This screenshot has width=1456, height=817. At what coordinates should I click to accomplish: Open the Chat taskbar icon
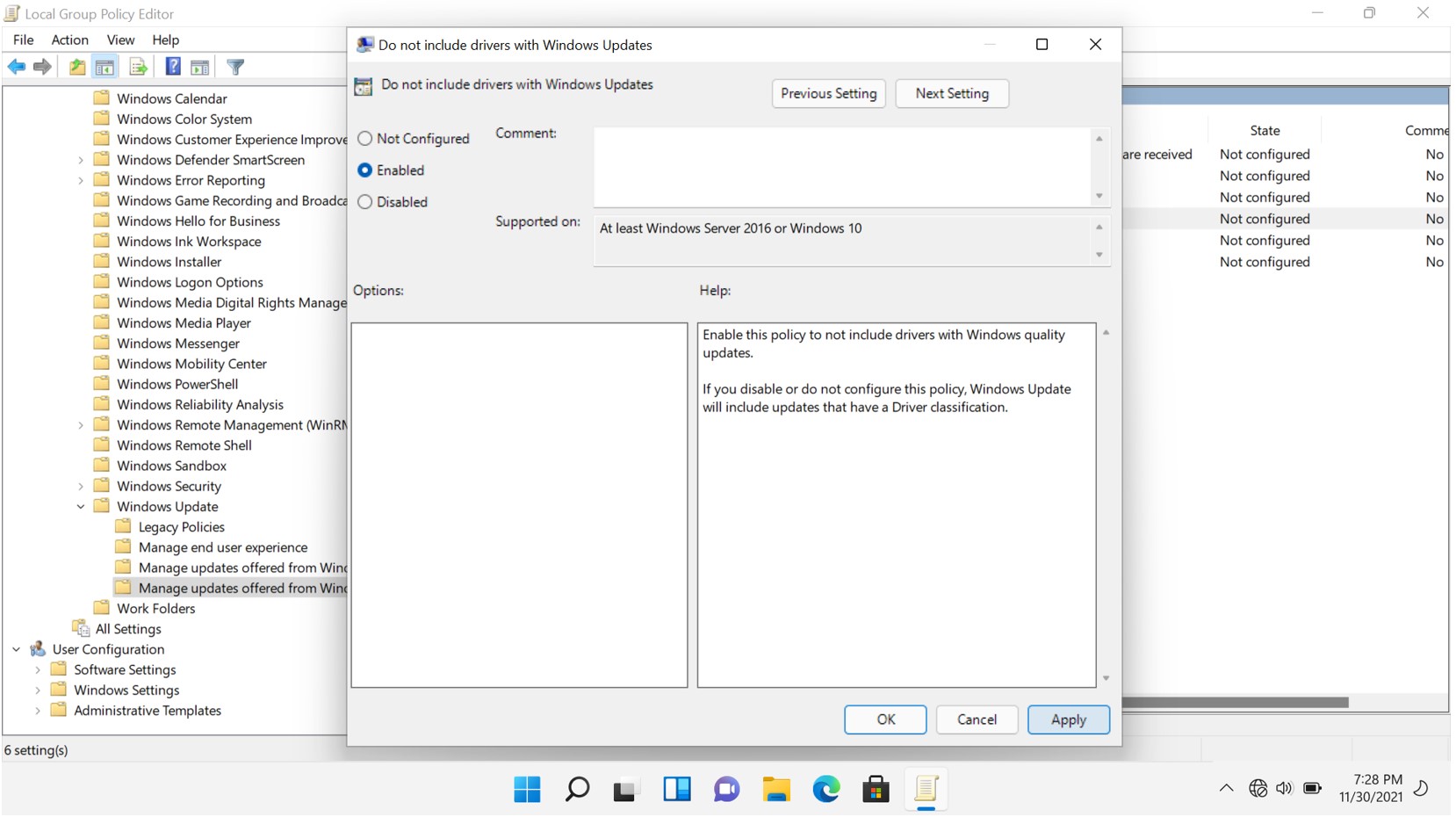[726, 789]
